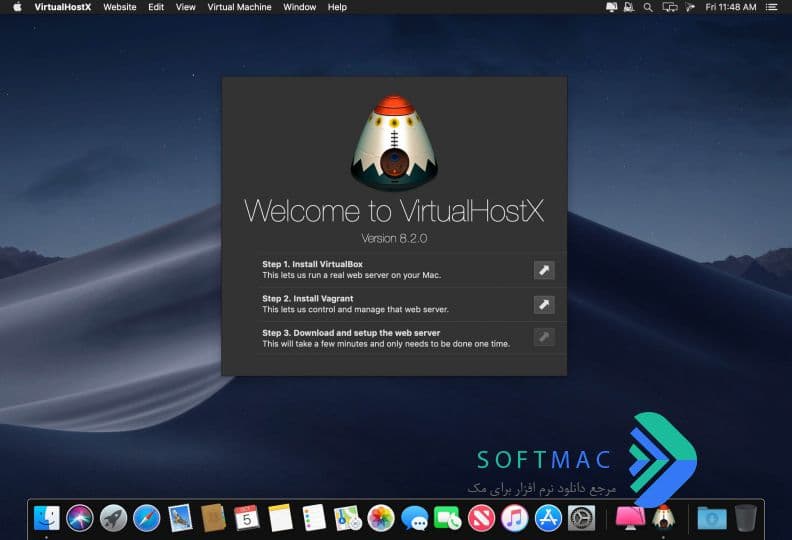Viewport: 792px width, 540px height.
Task: Open Maps from the Dock
Action: [348, 518]
